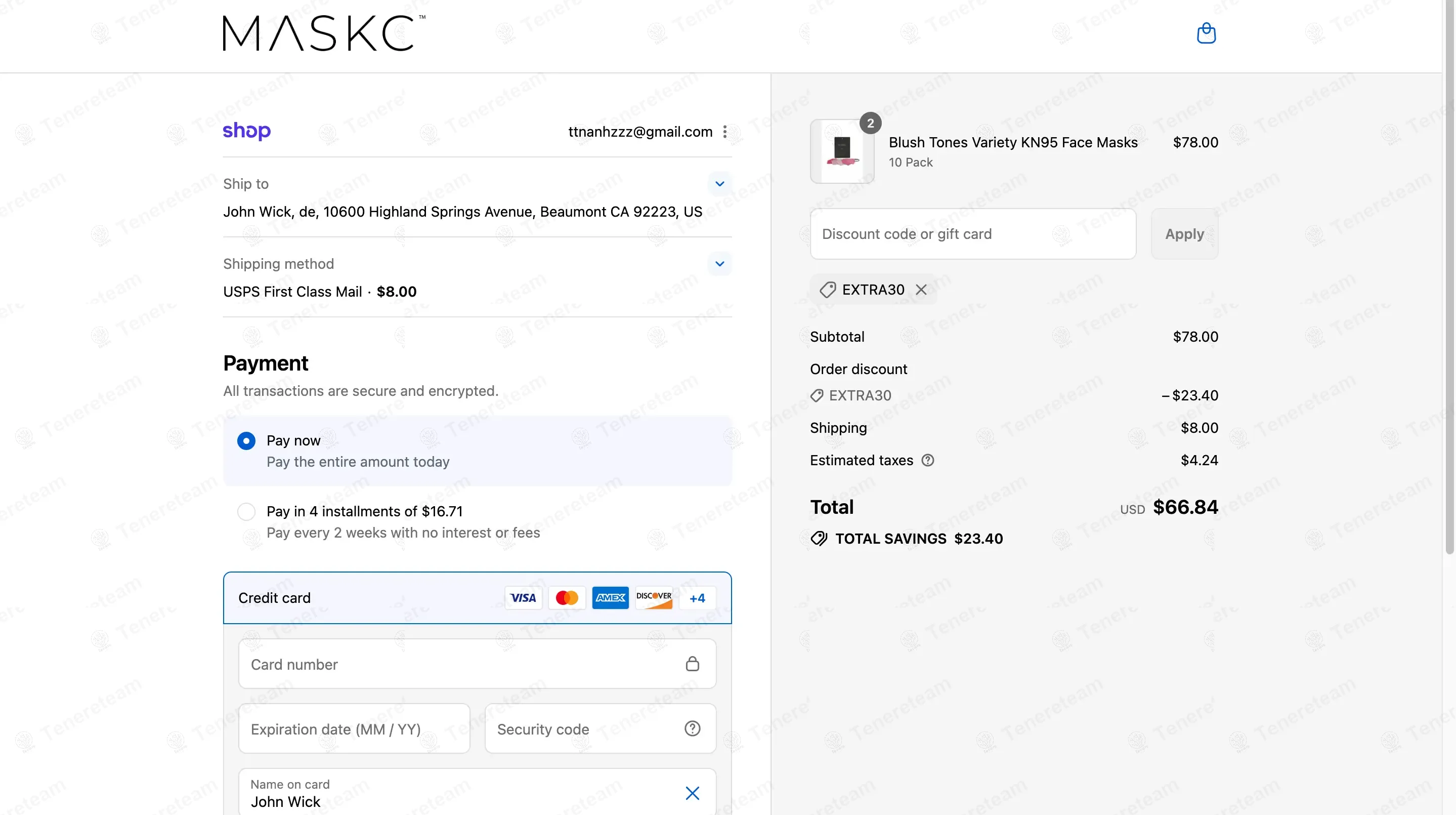The width and height of the screenshot is (1456, 815).
Task: Click the +4 more cards badge
Action: tap(697, 598)
